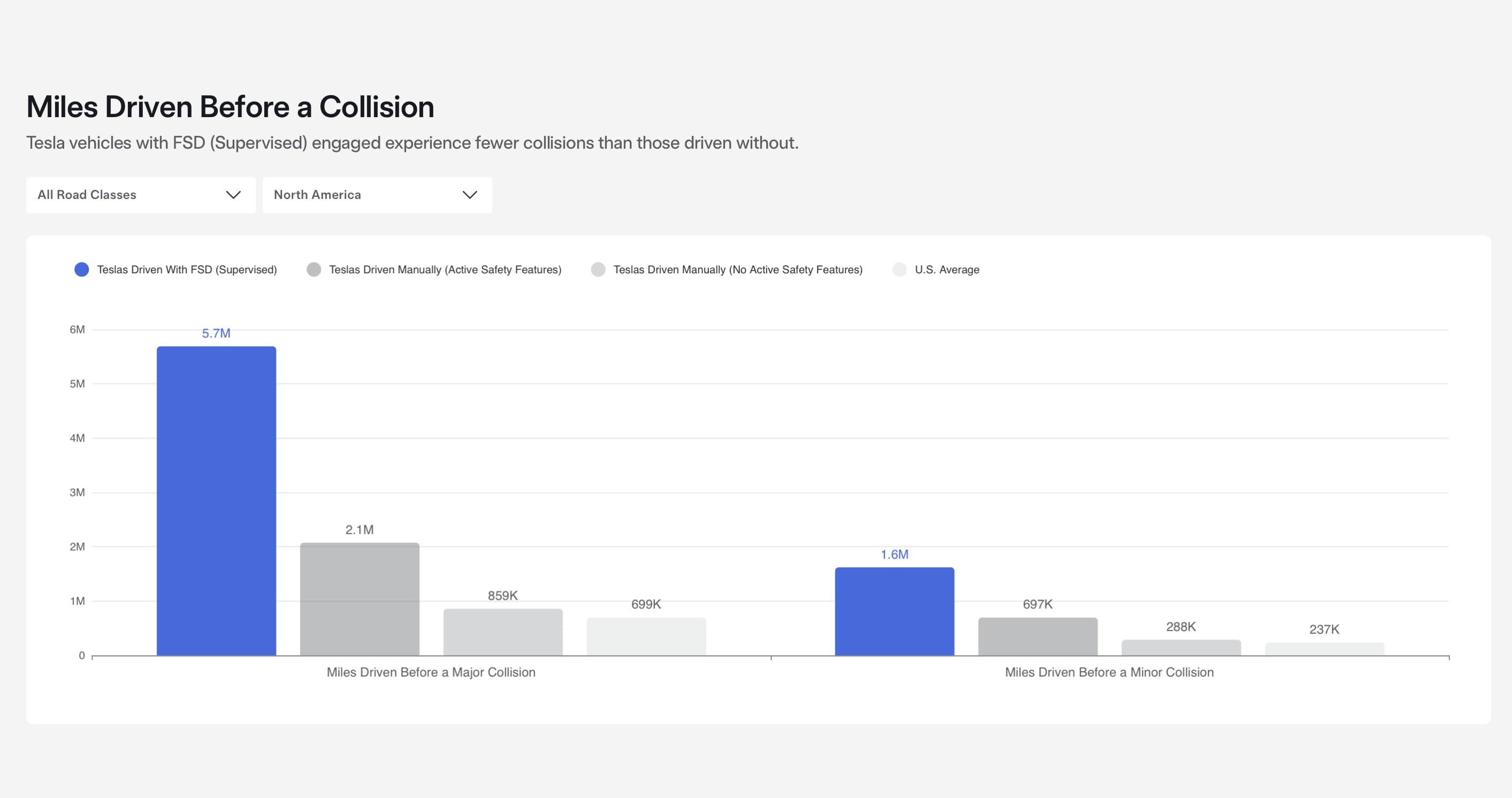Click the 1M y-axis label

point(77,601)
